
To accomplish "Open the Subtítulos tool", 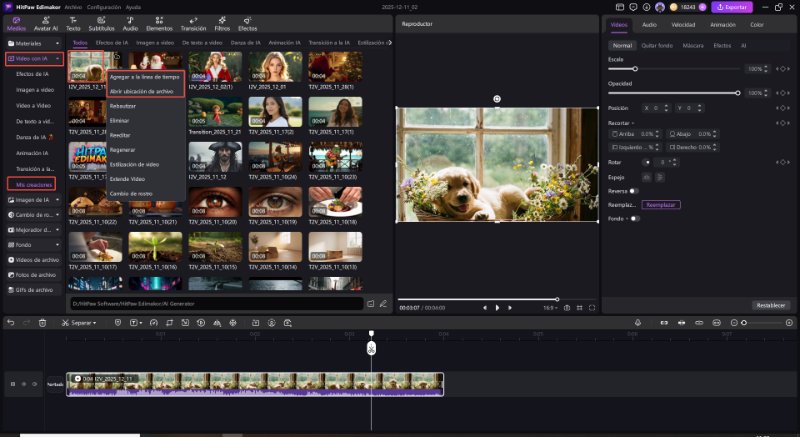I will coord(102,23).
